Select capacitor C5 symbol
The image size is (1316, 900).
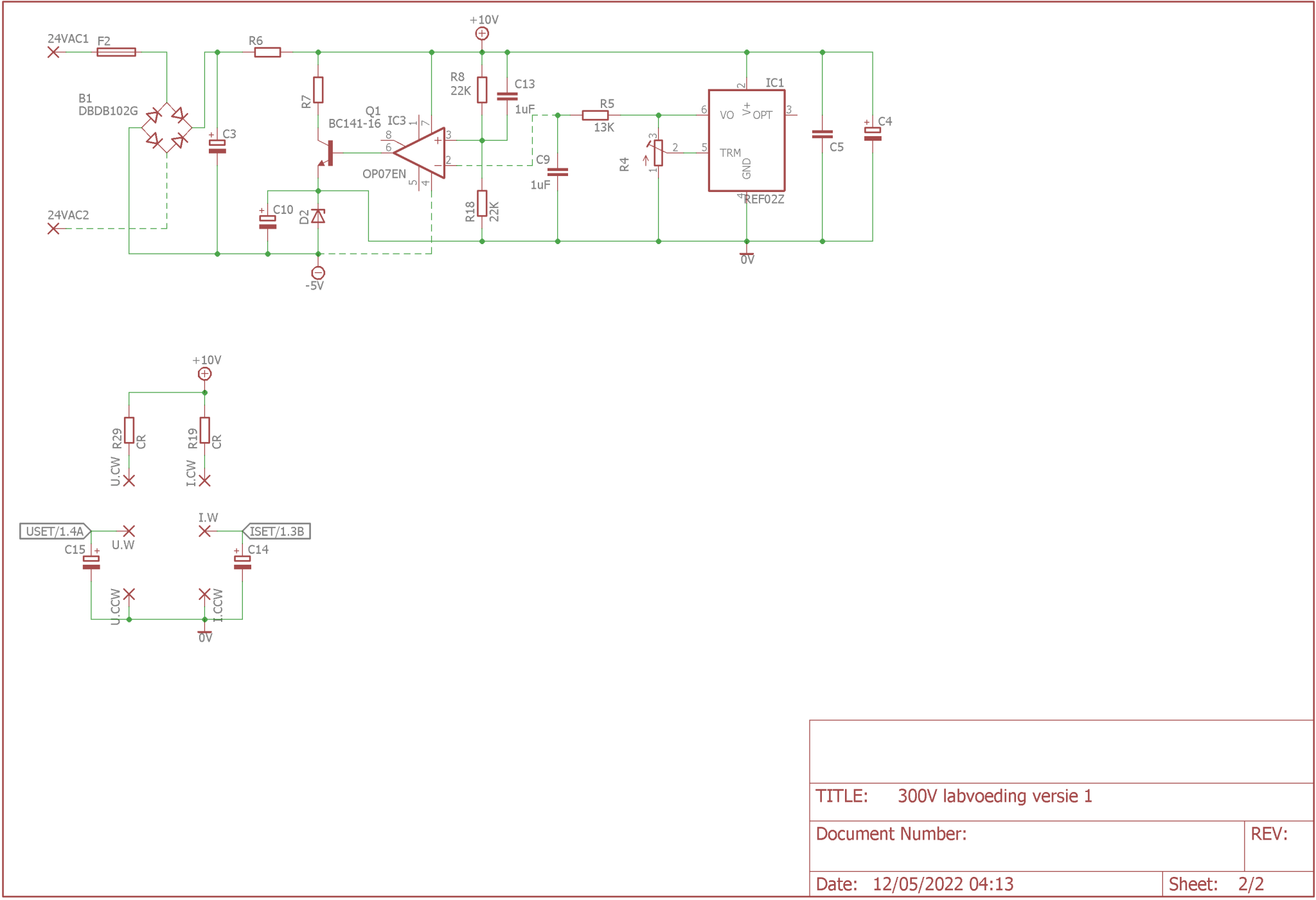point(822,134)
